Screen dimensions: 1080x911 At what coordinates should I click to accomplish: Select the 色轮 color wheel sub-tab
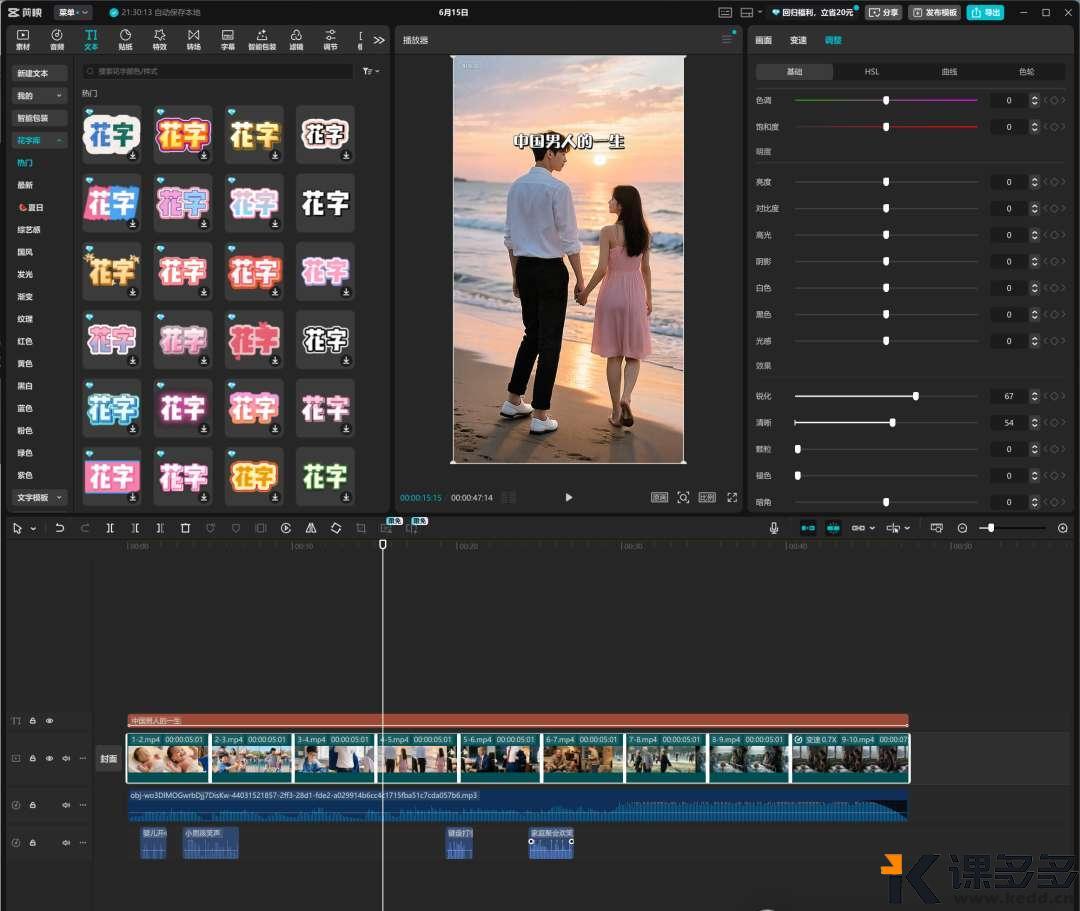pos(1026,72)
